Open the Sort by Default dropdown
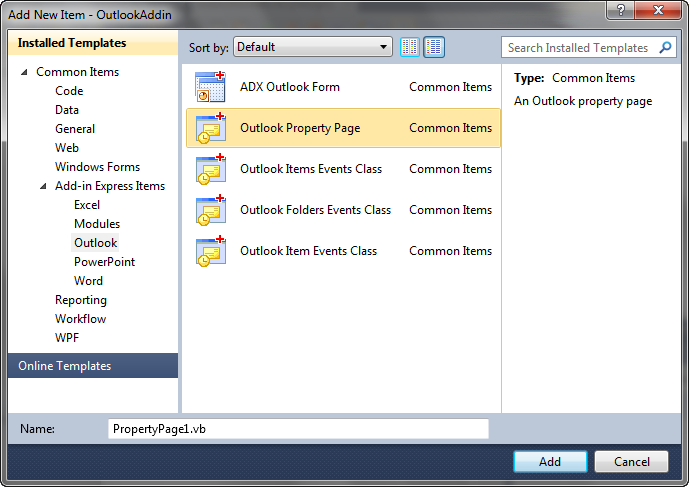The width and height of the screenshot is (689, 487). tap(313, 47)
